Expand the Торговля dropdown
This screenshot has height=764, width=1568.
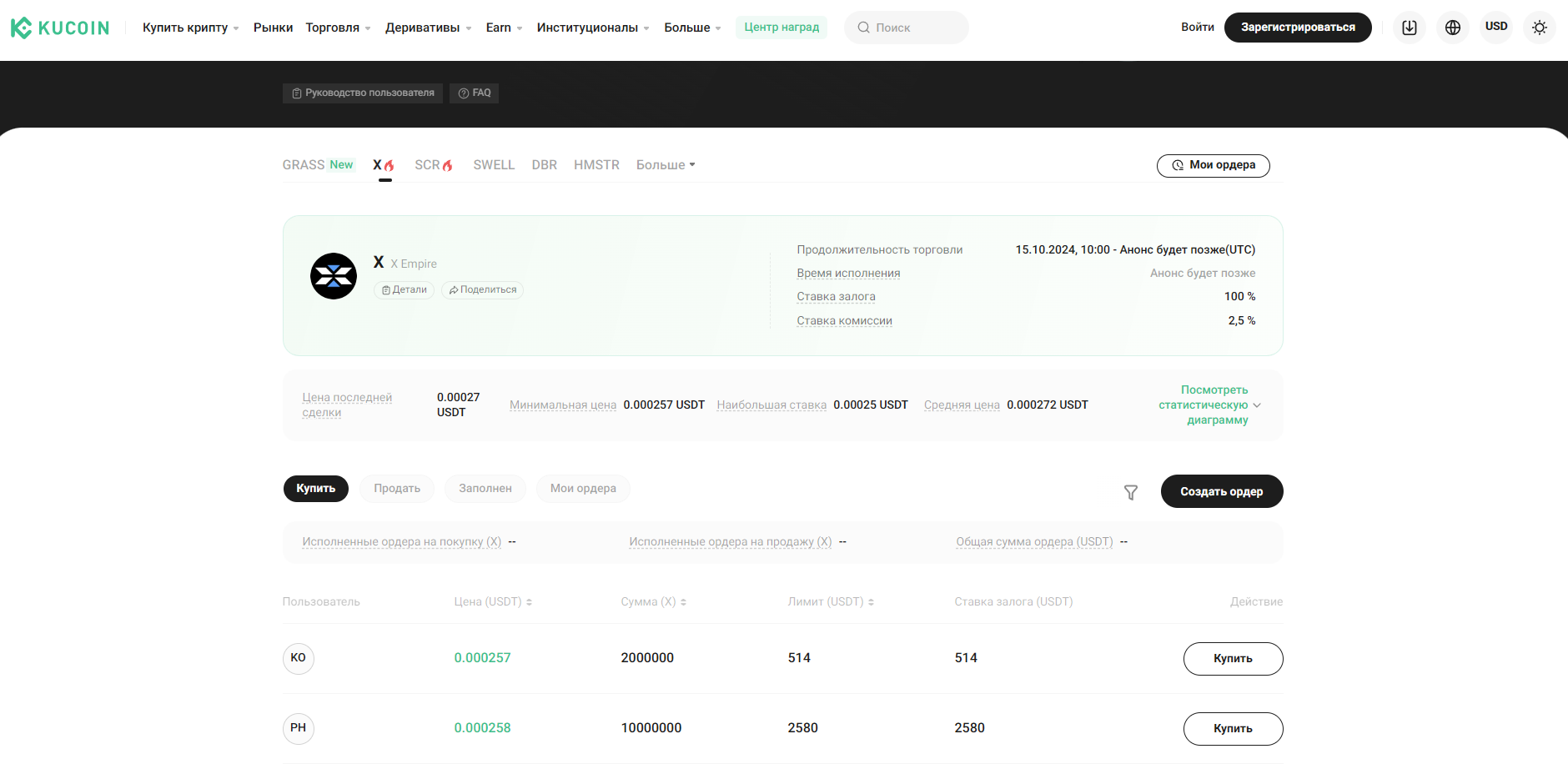pyautogui.click(x=338, y=28)
